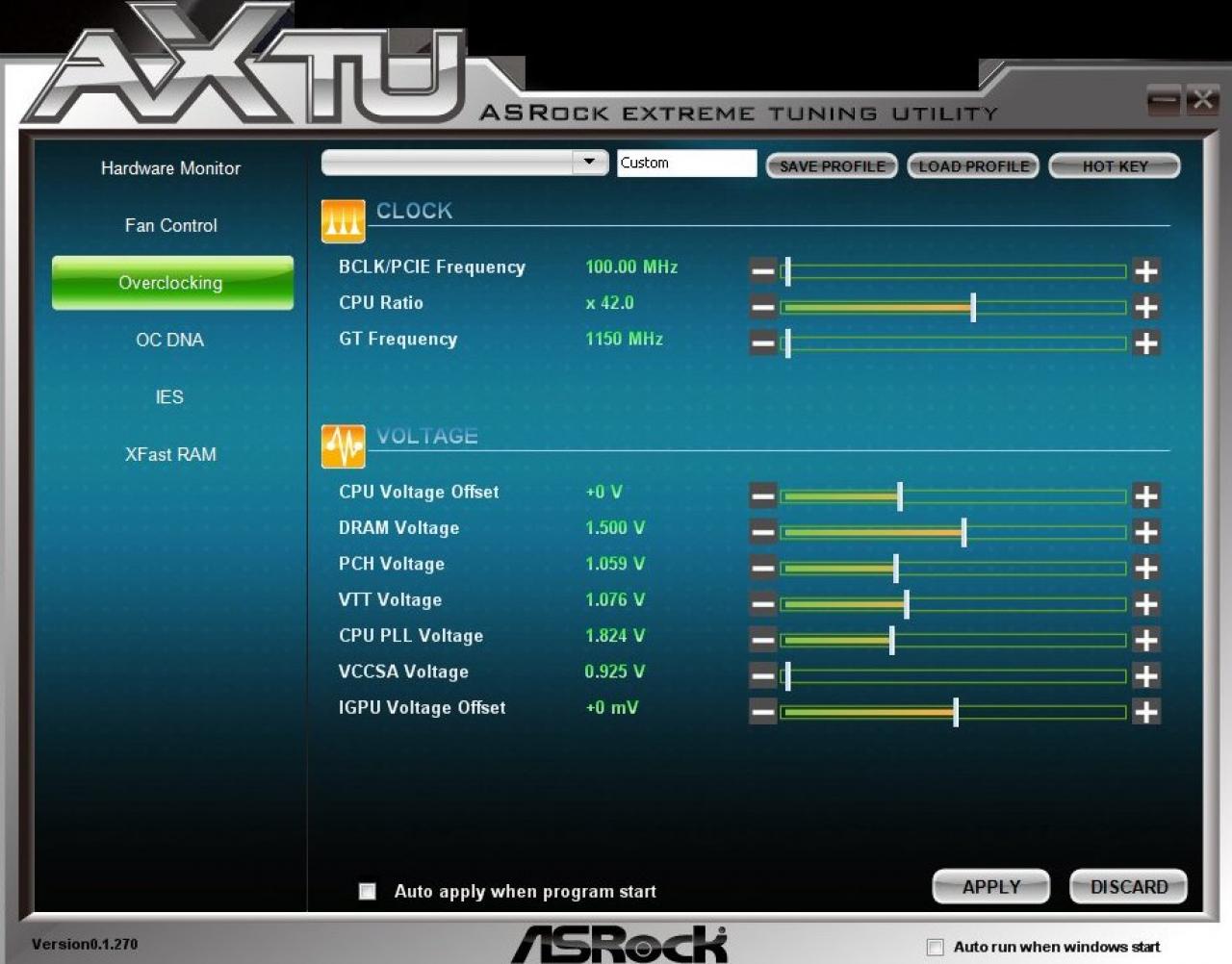Increase CPU PLL Voltage via plus button

click(1145, 640)
